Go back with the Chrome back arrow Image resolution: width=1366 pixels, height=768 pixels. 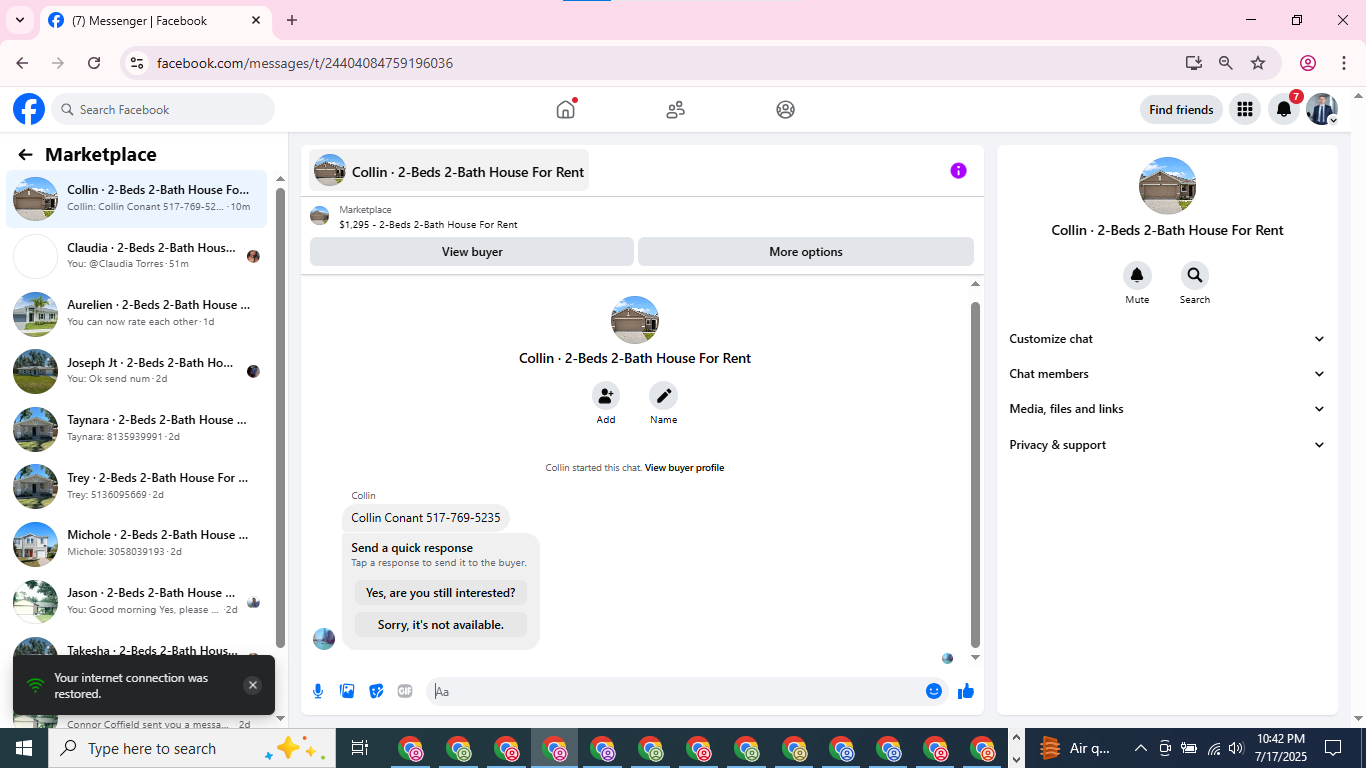click(x=22, y=63)
